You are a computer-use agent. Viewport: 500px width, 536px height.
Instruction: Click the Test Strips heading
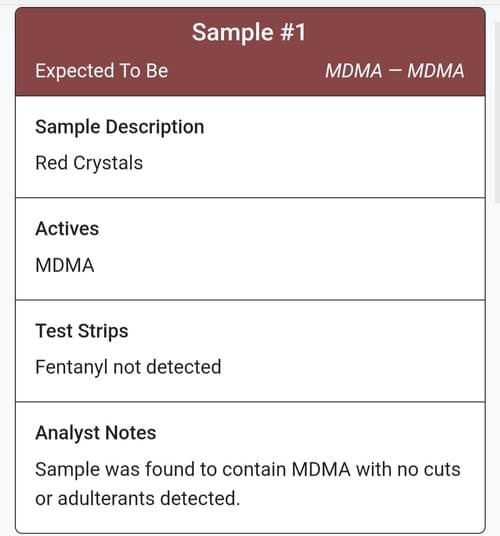(x=82, y=331)
